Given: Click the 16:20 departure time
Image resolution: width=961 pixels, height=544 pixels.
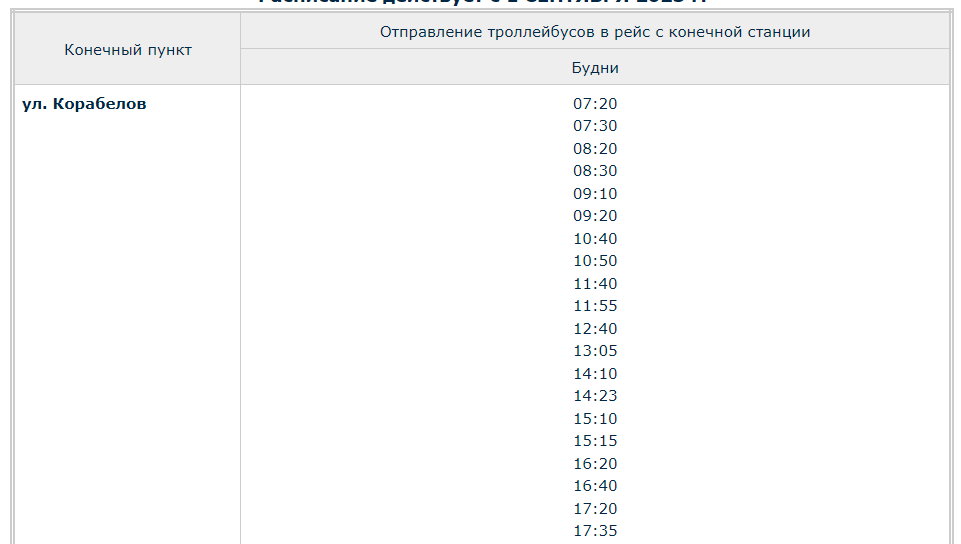Looking at the screenshot, I should coord(594,464).
